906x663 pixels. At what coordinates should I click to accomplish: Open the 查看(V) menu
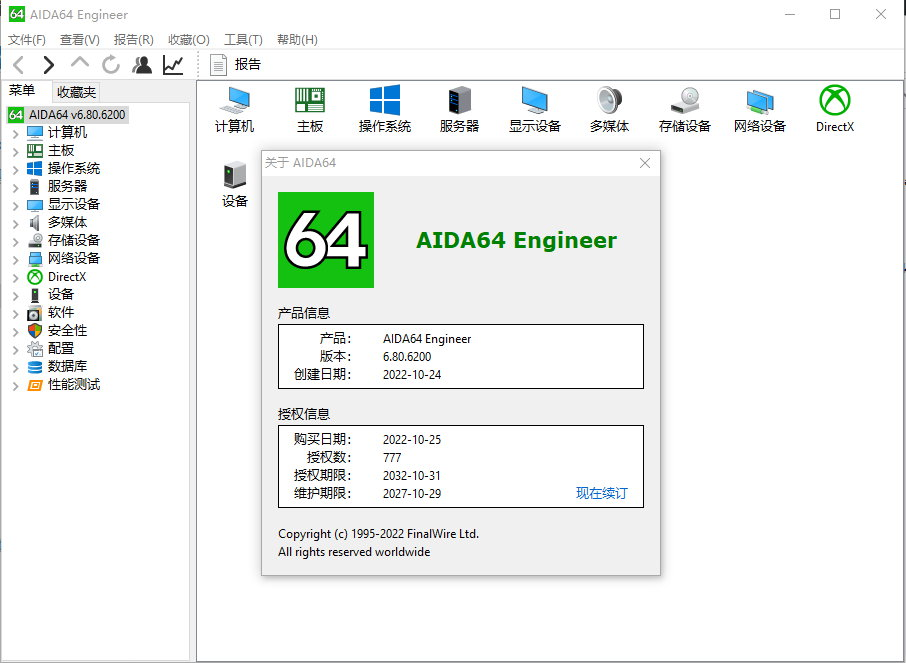click(80, 39)
